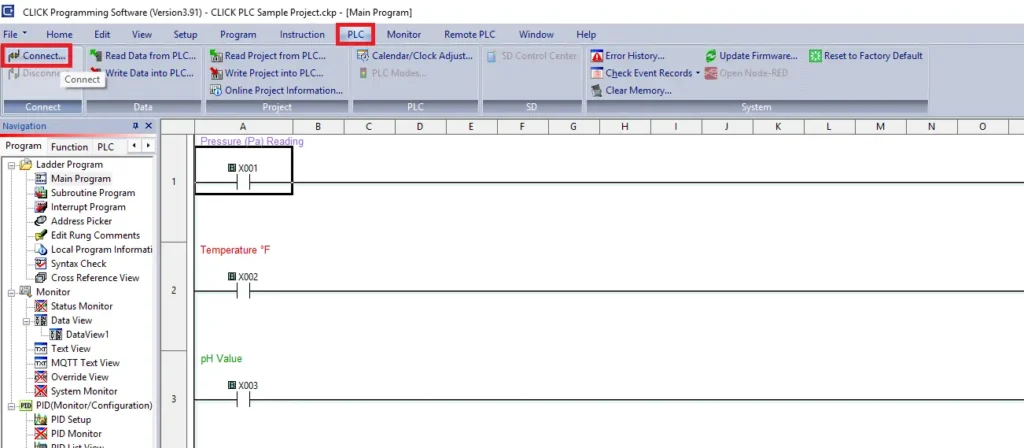Open Error History icon
This screenshot has height=448, width=1024.
coord(596,56)
